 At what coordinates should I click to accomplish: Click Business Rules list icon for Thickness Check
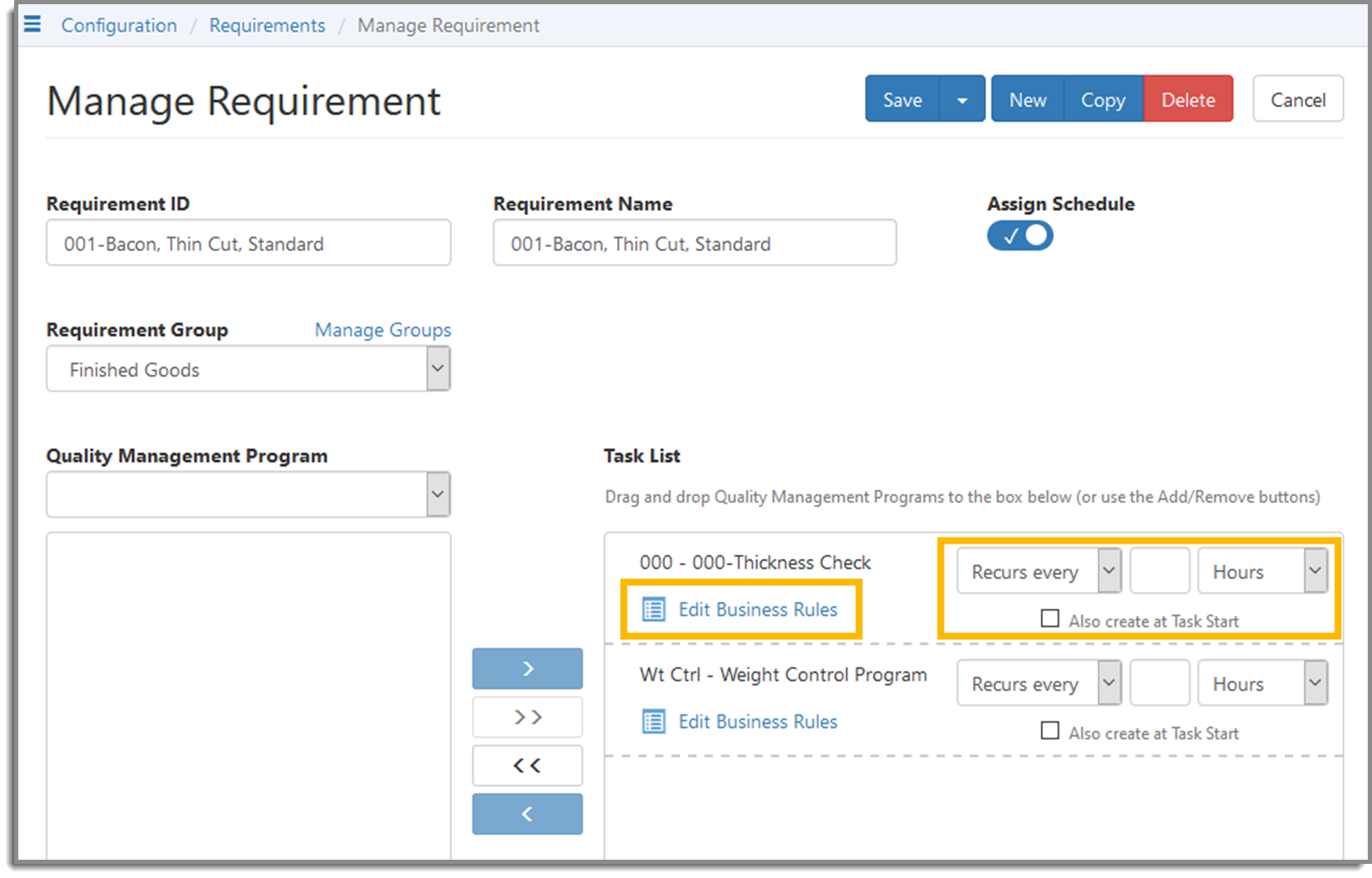click(x=654, y=609)
